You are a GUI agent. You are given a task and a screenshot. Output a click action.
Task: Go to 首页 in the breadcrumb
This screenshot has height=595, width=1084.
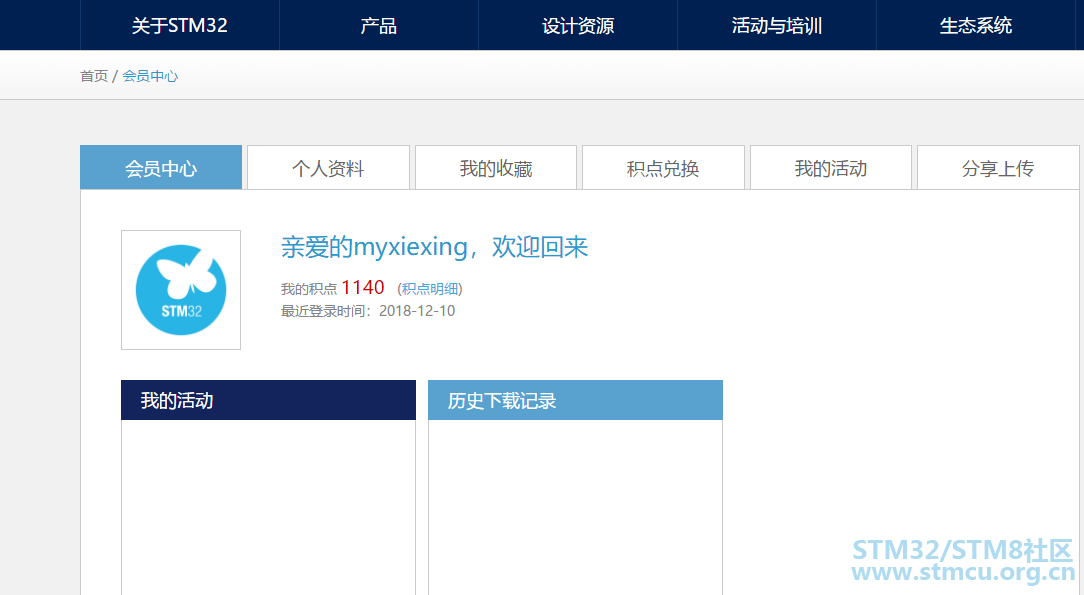94,76
